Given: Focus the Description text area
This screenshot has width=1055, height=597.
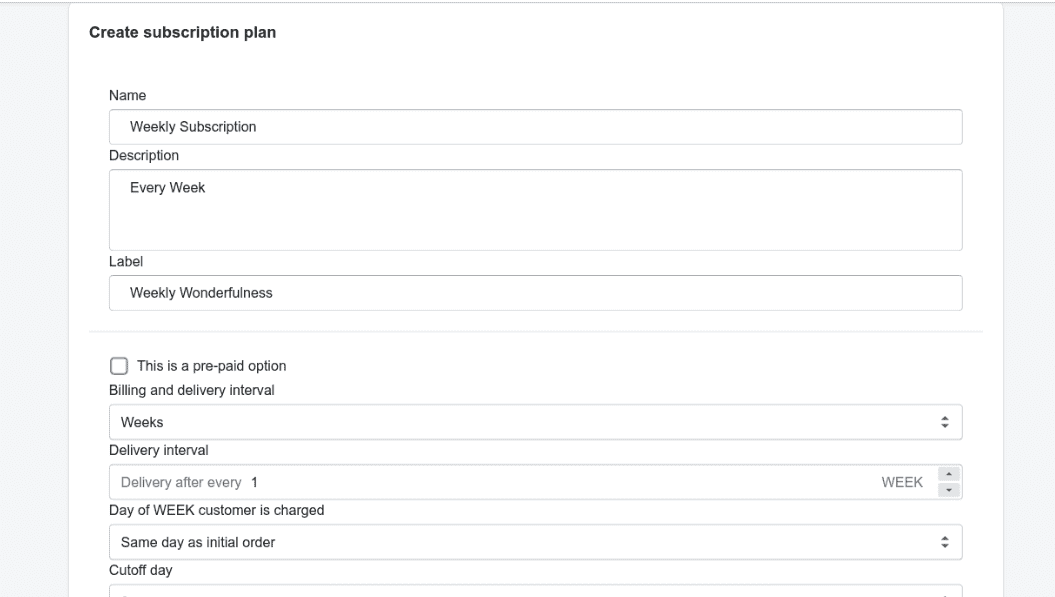Looking at the screenshot, I should (535, 209).
